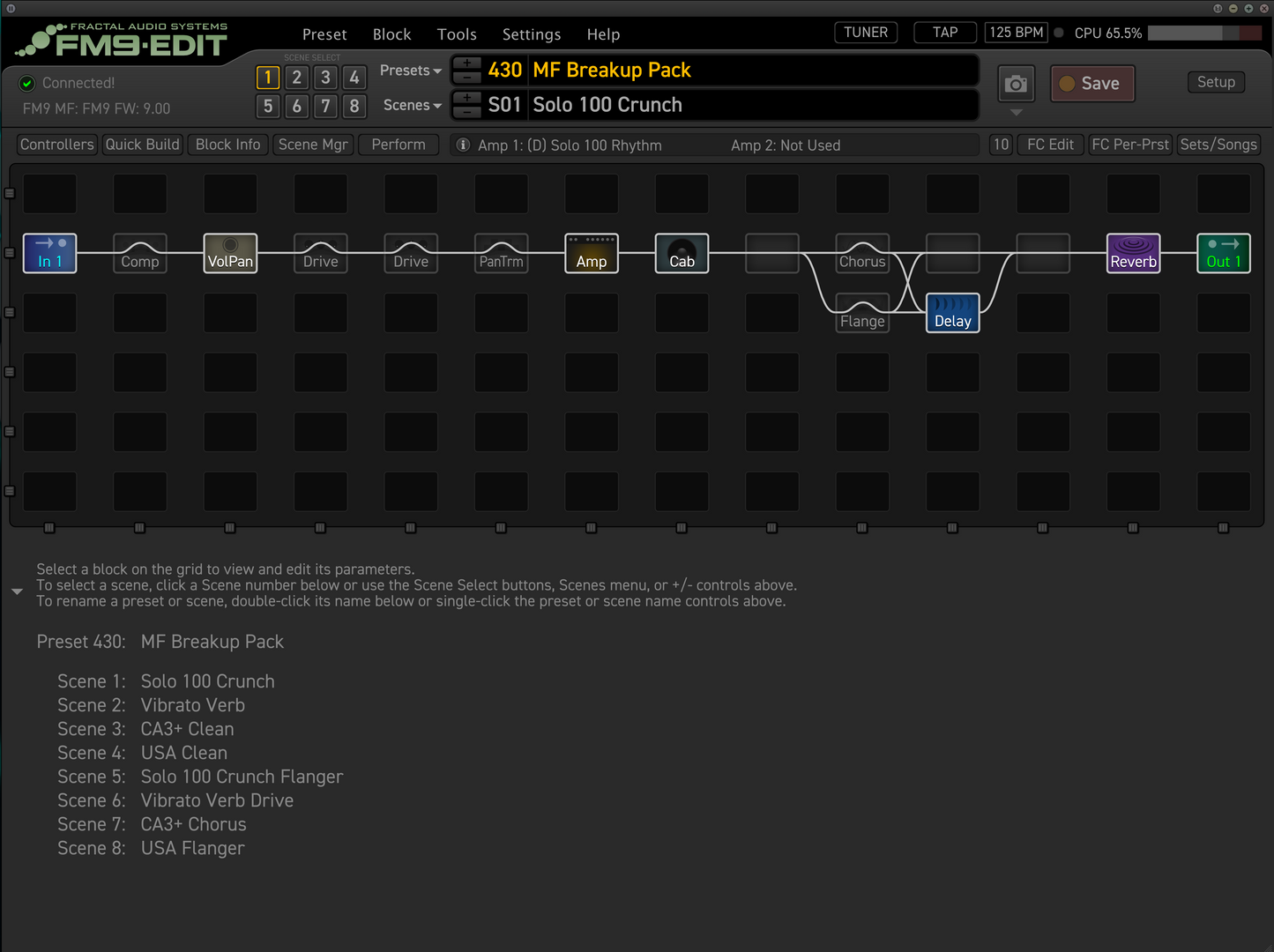Open the Presets dropdown menu
Viewport: 1274px width, 952px height.
[x=410, y=71]
